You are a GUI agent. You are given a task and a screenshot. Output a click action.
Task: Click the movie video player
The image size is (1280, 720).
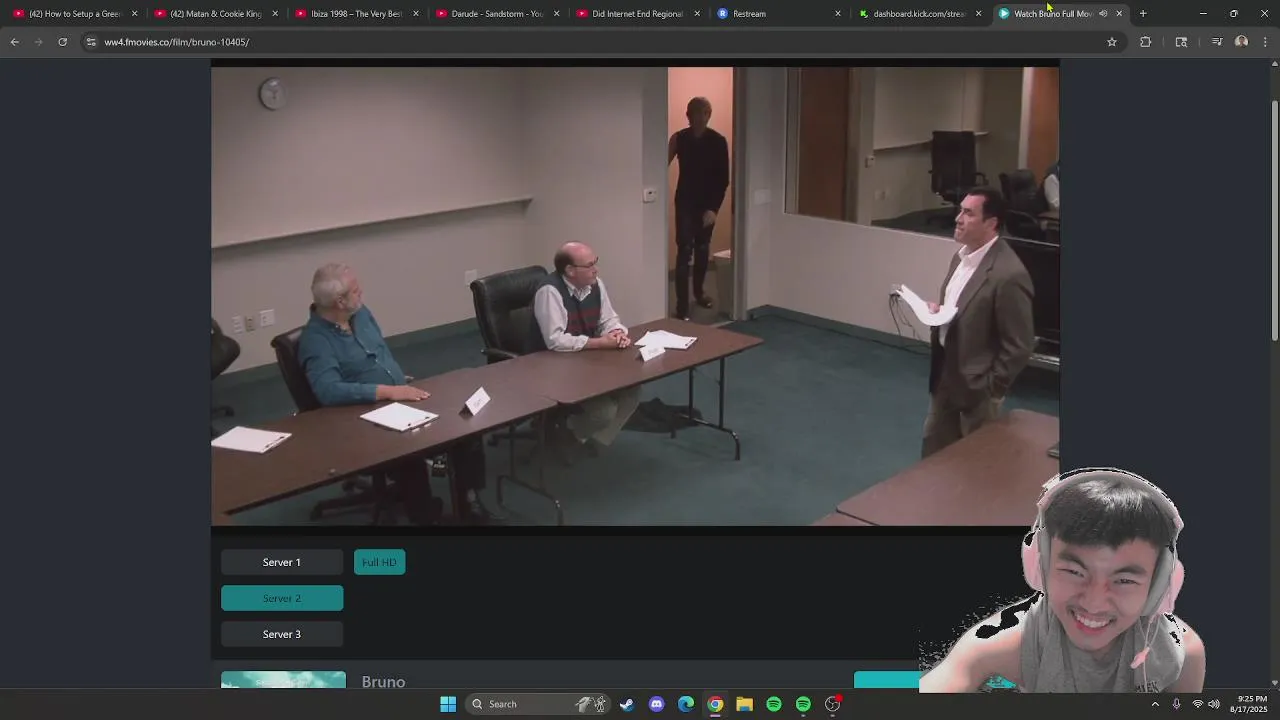point(635,296)
